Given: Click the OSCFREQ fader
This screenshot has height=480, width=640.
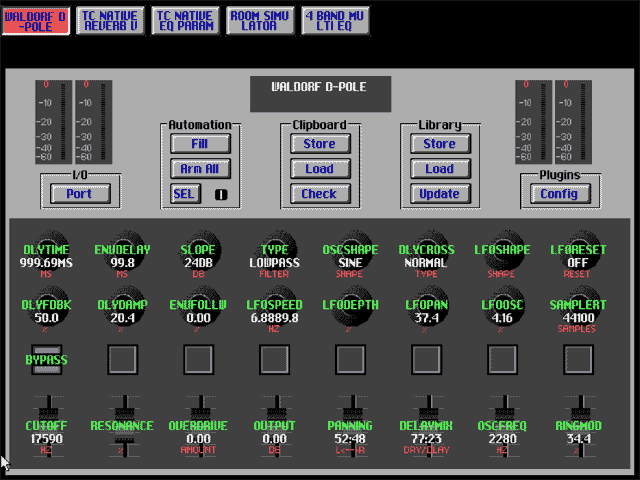Looking at the screenshot, I should click(504, 426).
